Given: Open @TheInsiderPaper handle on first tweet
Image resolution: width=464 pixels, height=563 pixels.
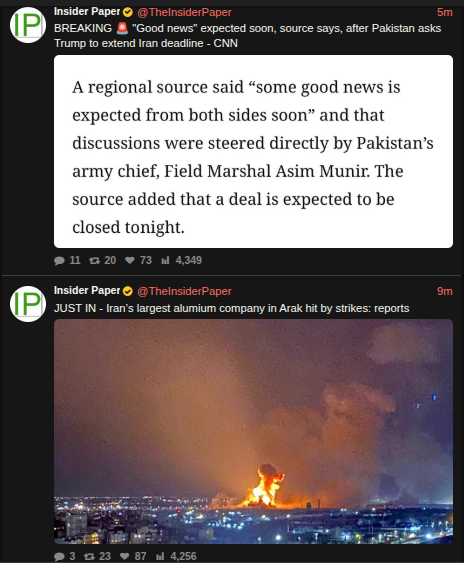Looking at the screenshot, I should [x=184, y=13].
